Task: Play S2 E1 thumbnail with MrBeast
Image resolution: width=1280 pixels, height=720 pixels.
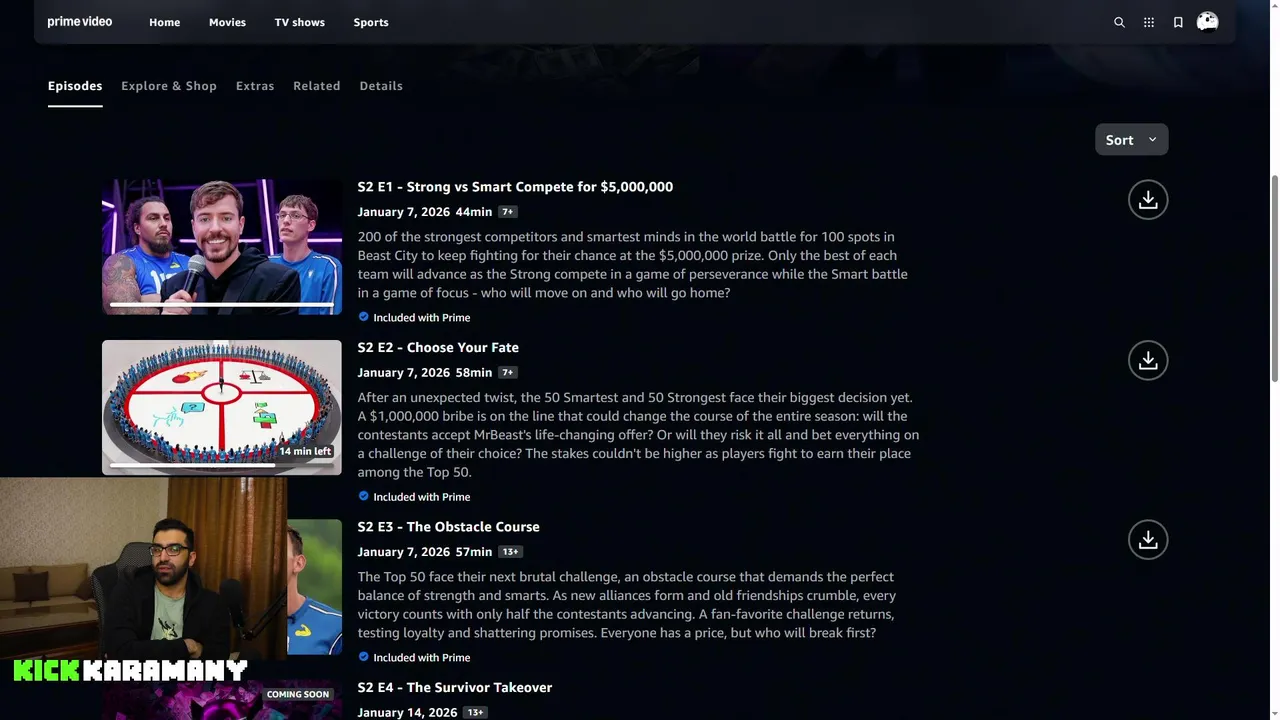Action: coord(222,247)
